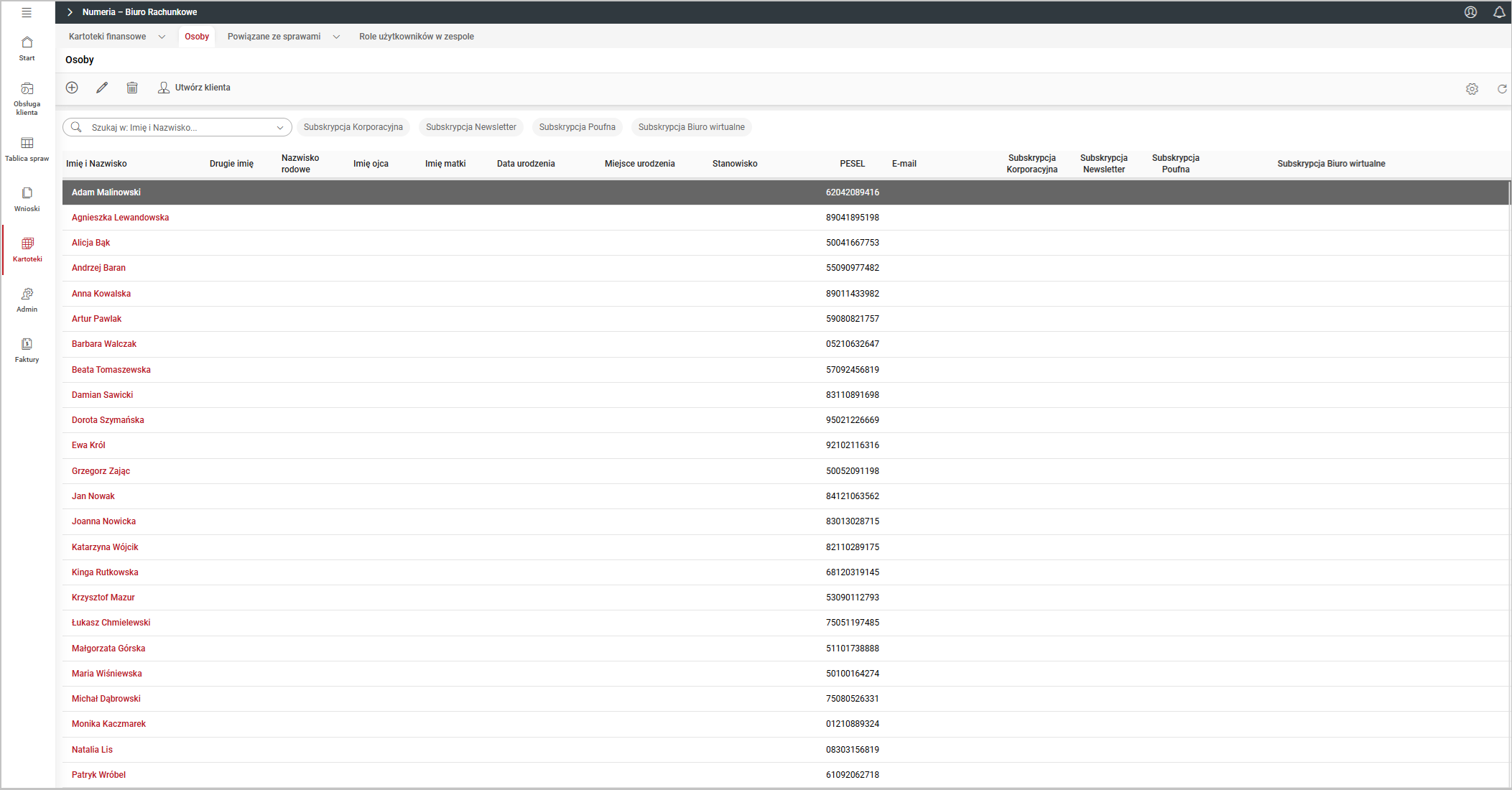Image resolution: width=1512 pixels, height=790 pixels.
Task: Toggle the Subskrypcja Biuro wirtualne filter chip
Action: tap(691, 127)
